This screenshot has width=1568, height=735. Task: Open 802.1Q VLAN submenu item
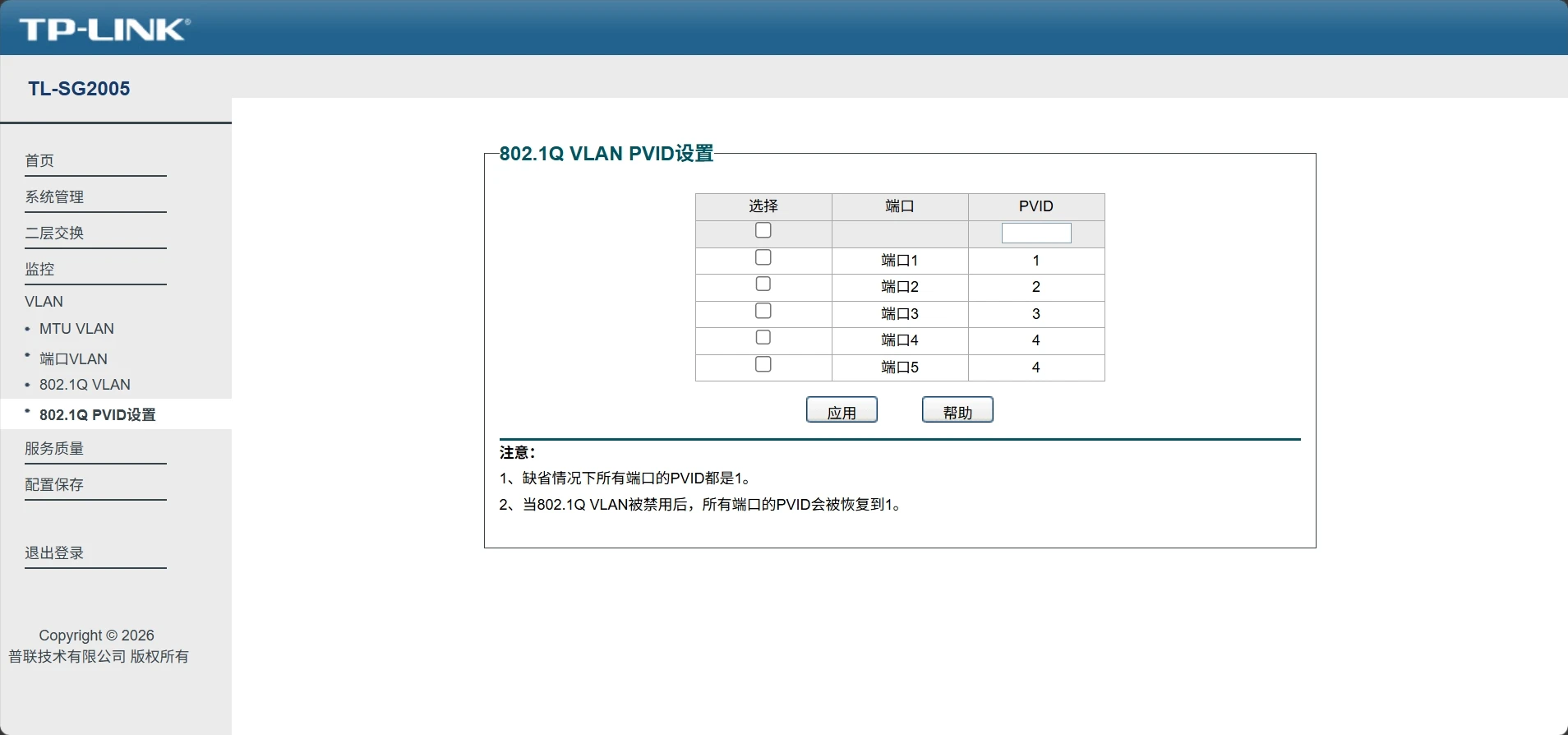tap(85, 385)
